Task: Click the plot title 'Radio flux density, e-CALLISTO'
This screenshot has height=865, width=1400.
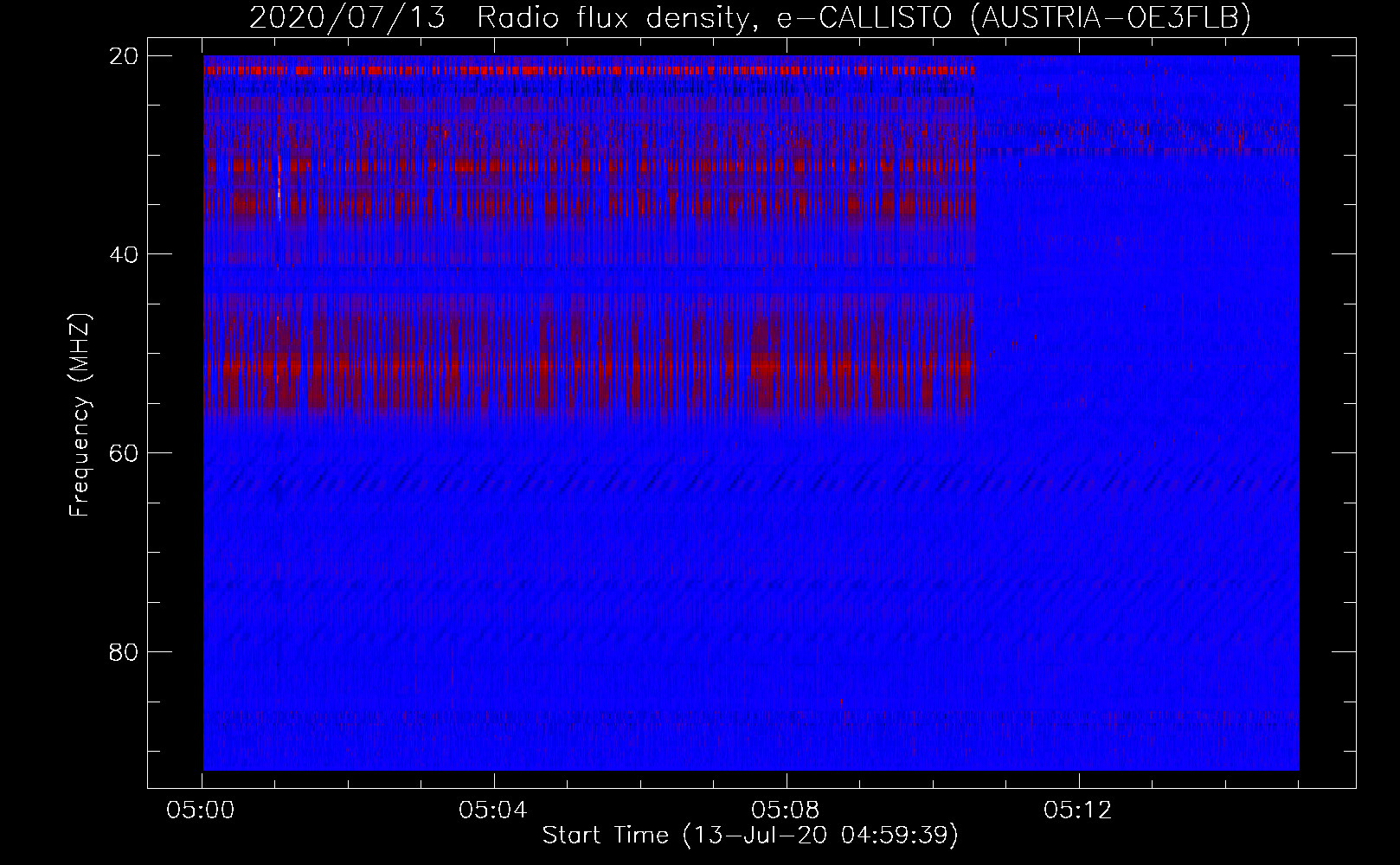Action: (715, 17)
